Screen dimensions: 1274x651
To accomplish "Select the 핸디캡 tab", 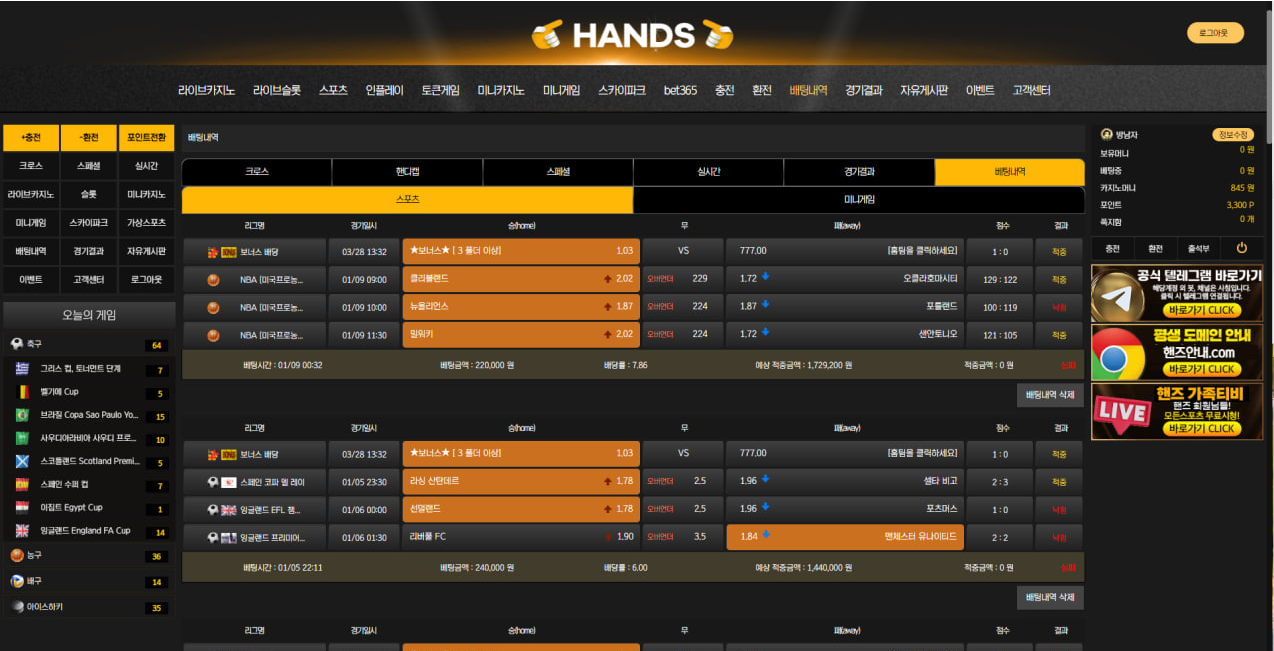I will coord(406,172).
